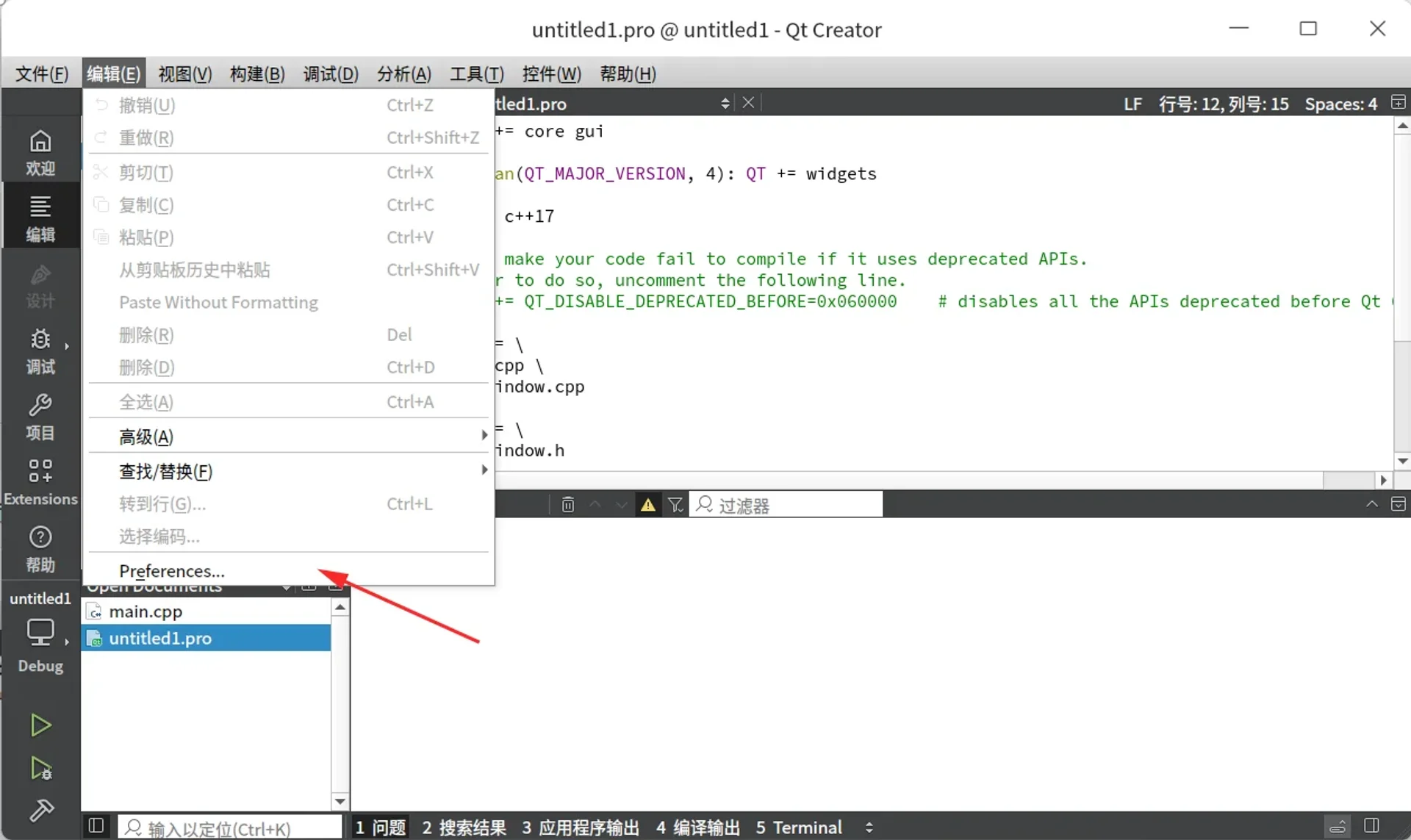Clear issues with the trash icon
1411x840 pixels.
pyautogui.click(x=567, y=504)
